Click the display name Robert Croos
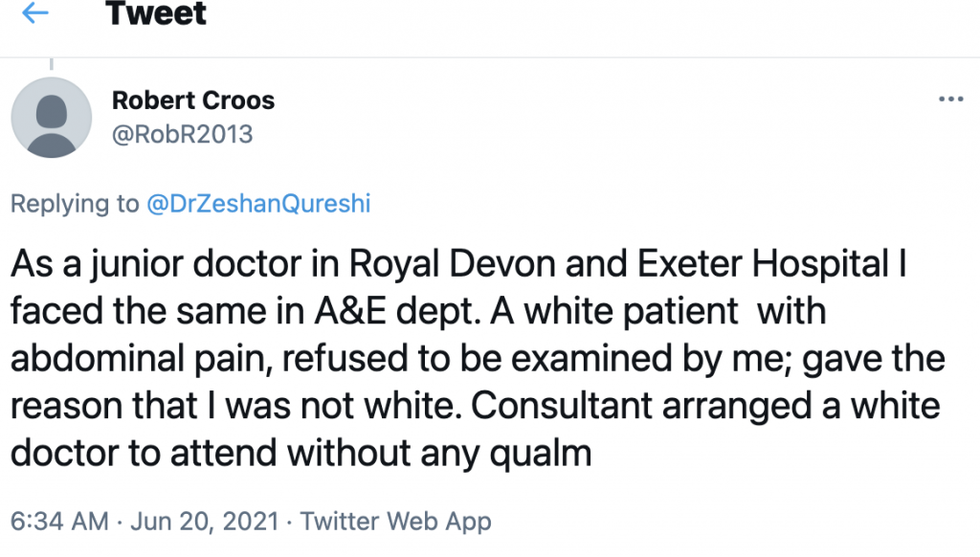980x557 pixels. click(193, 100)
